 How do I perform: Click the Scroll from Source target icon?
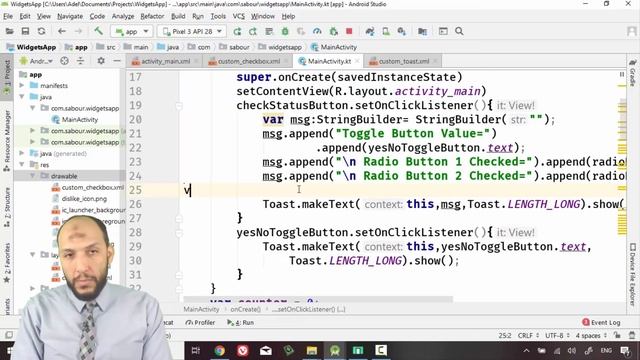(64, 61)
